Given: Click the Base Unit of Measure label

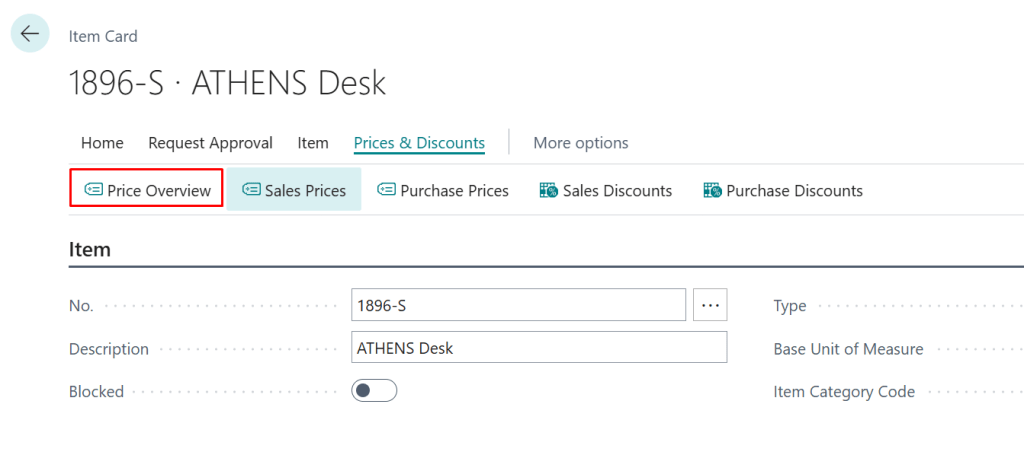Looking at the screenshot, I should (848, 349).
